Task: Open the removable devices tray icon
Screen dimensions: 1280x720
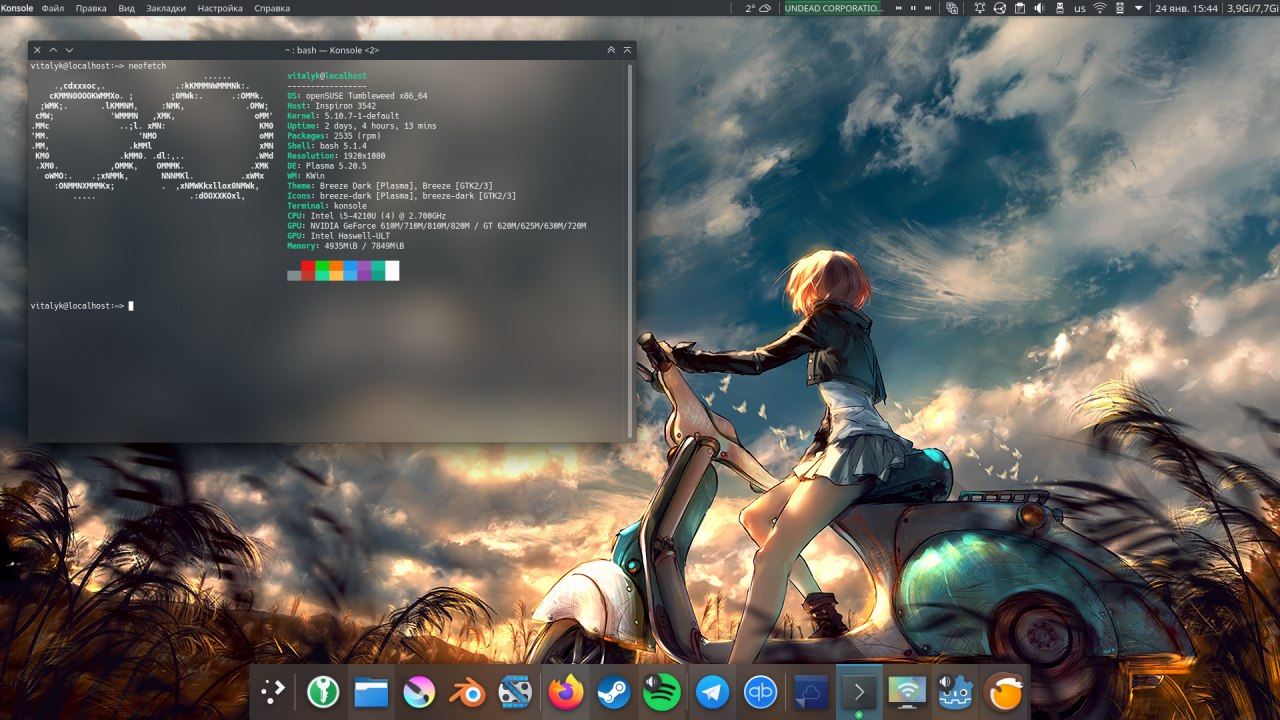Action: click(x=1059, y=8)
